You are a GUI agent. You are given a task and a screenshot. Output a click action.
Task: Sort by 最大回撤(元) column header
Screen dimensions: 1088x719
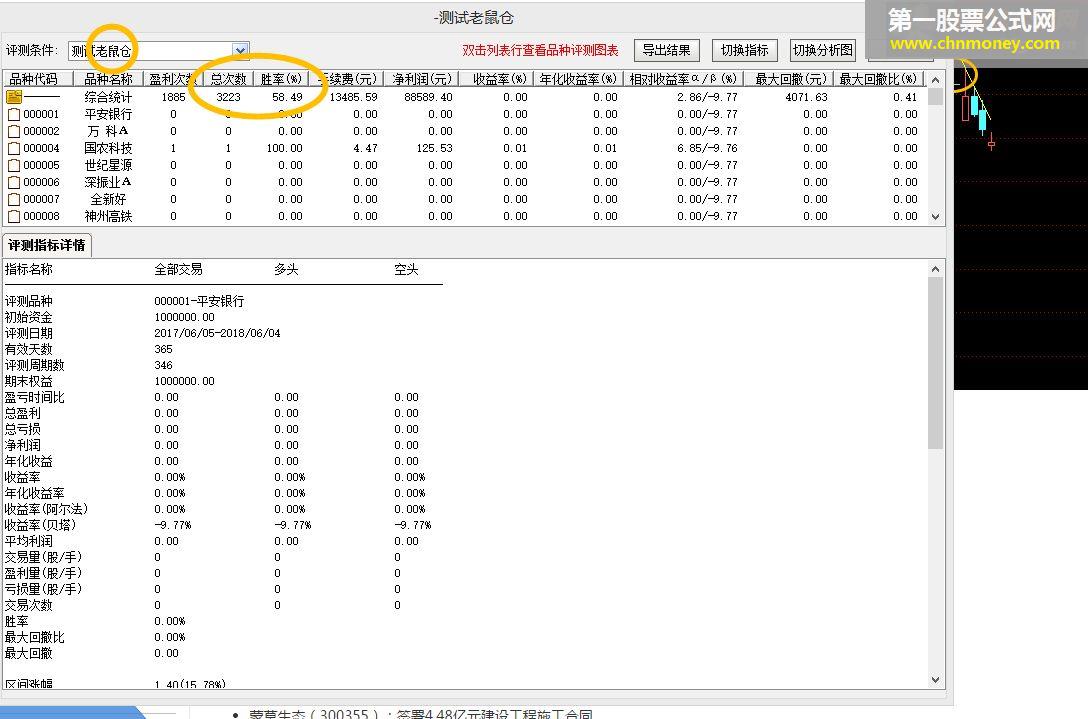[791, 79]
